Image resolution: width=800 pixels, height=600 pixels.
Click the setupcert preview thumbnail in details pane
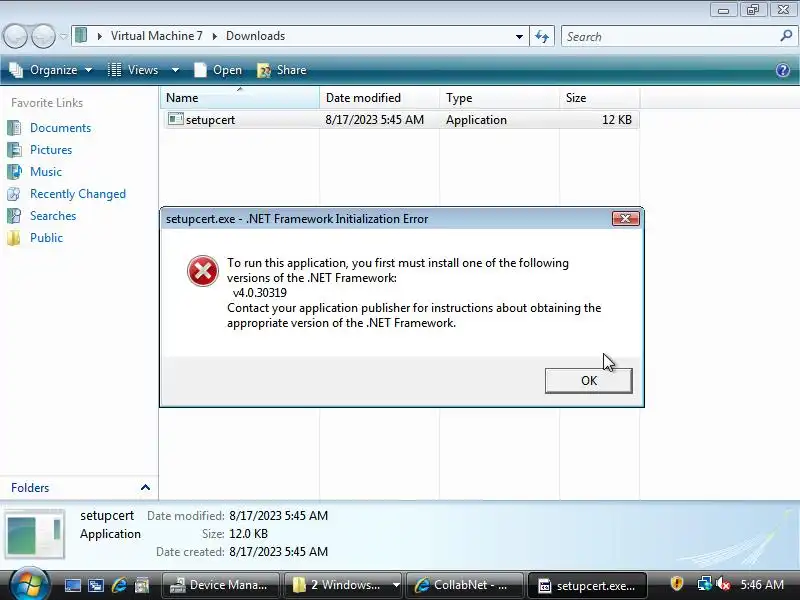point(35,534)
